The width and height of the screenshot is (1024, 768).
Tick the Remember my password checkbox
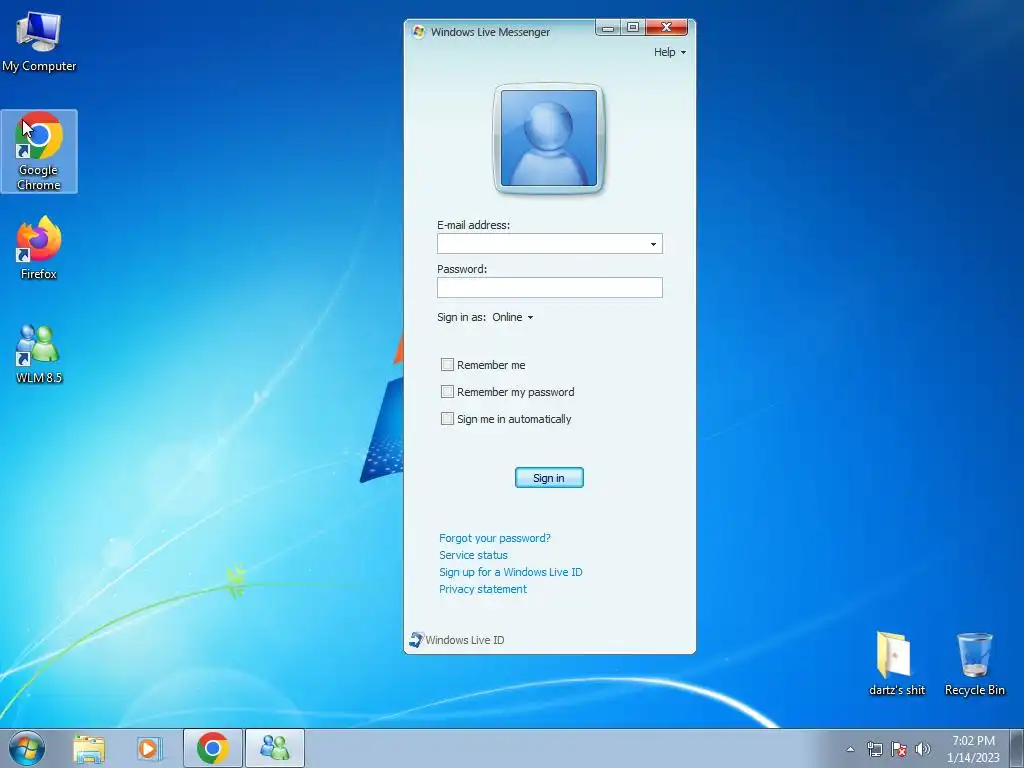click(x=447, y=391)
